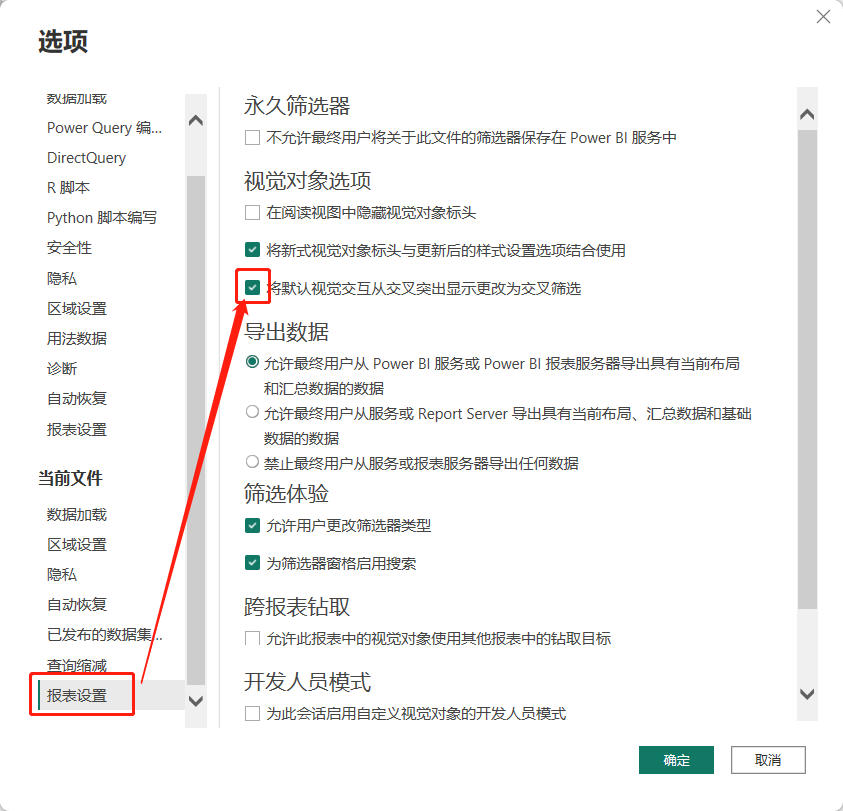Screen dimensions: 843x811
Task: Click the 确定 button
Action: (x=676, y=760)
